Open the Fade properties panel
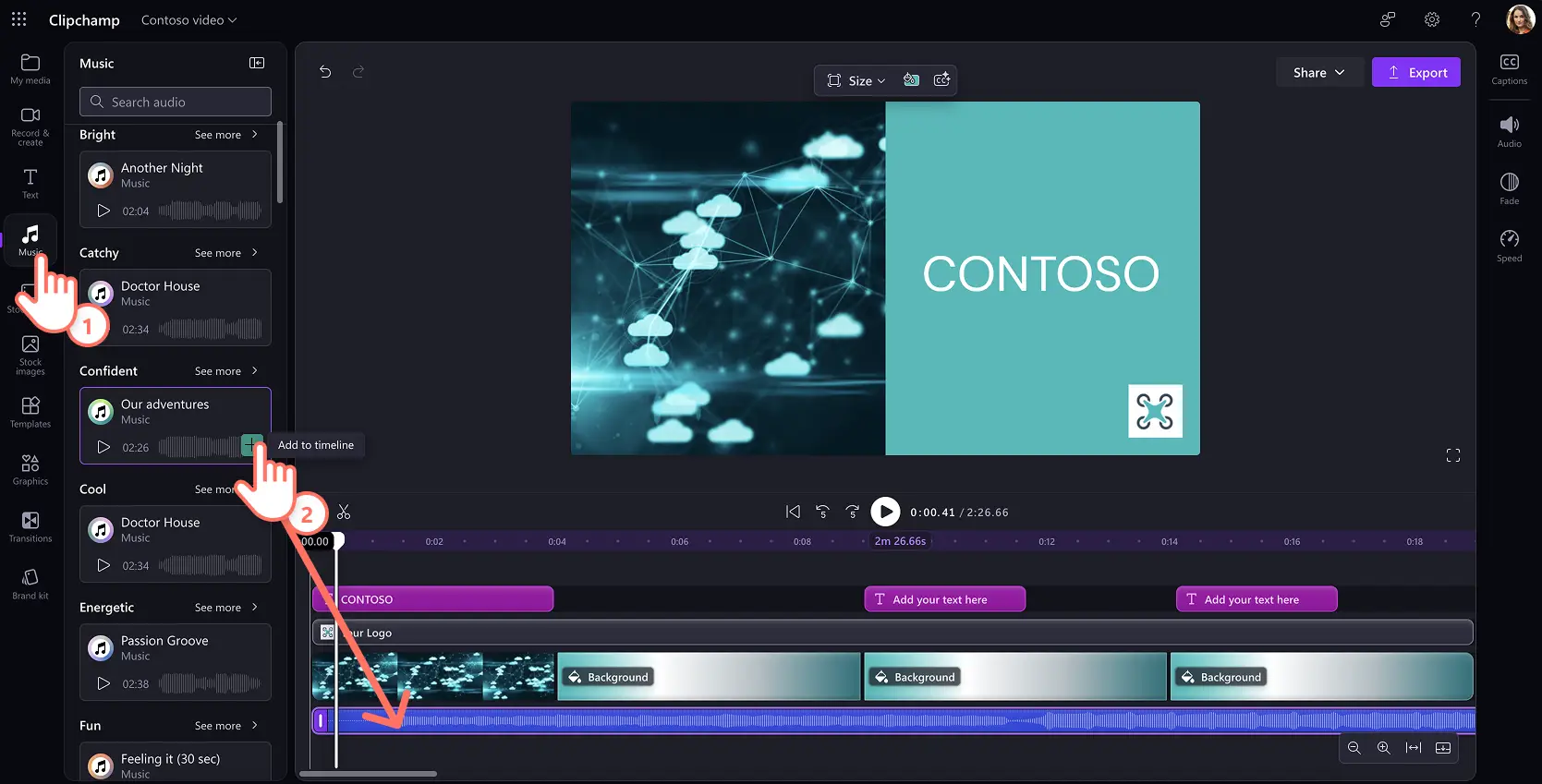 click(x=1510, y=188)
